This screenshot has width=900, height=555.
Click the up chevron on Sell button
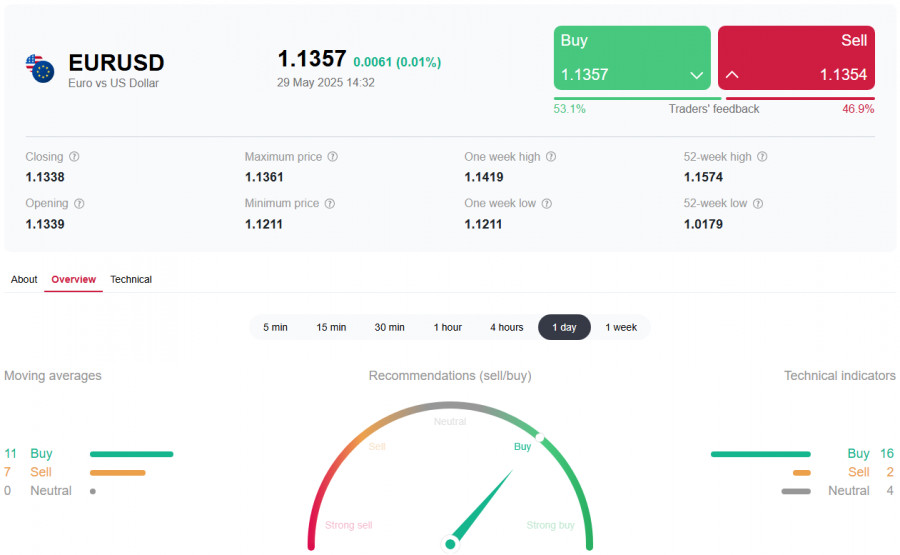click(x=732, y=75)
